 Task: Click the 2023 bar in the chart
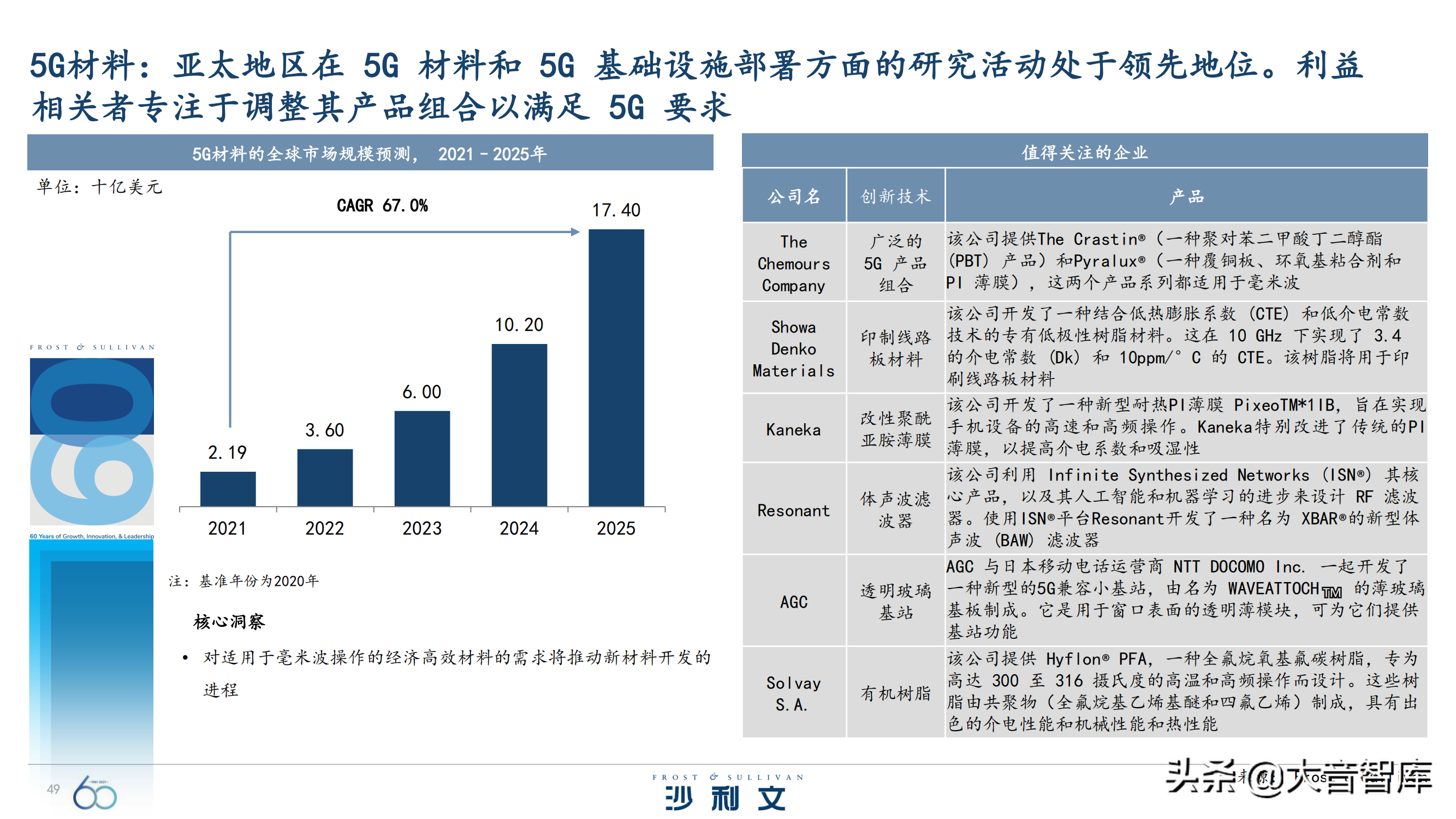(x=422, y=459)
